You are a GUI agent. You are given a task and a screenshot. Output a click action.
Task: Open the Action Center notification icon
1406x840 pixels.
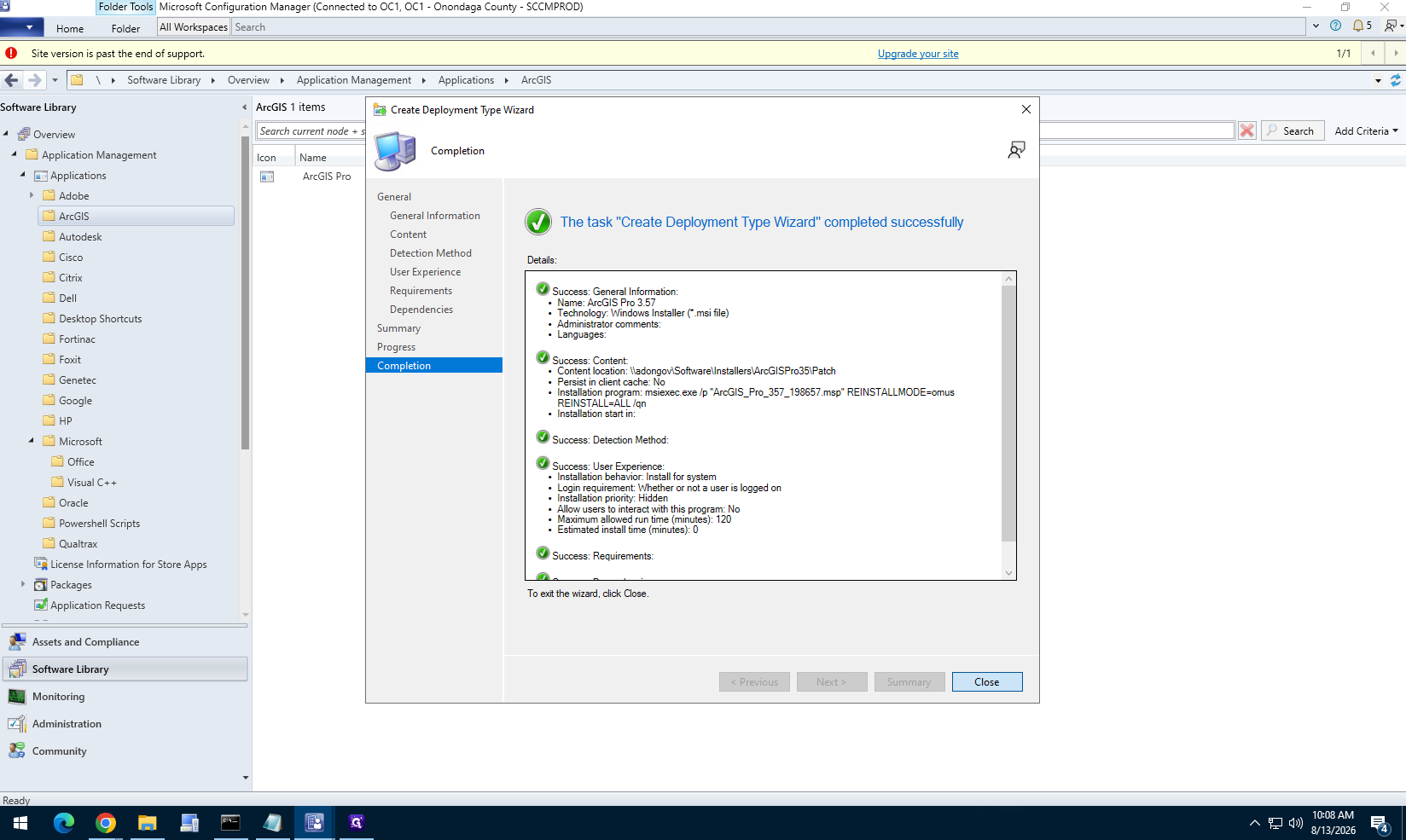coord(1380,824)
